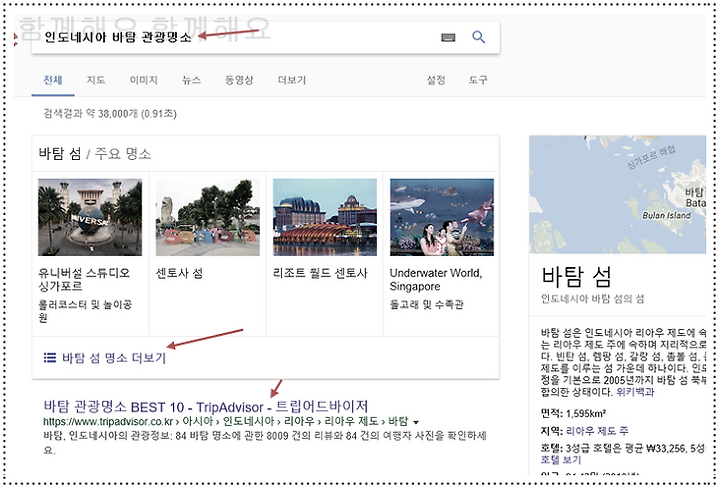Screen dimensions: 720x489
Task: Switch to the 지도 tab
Action: [x=96, y=80]
